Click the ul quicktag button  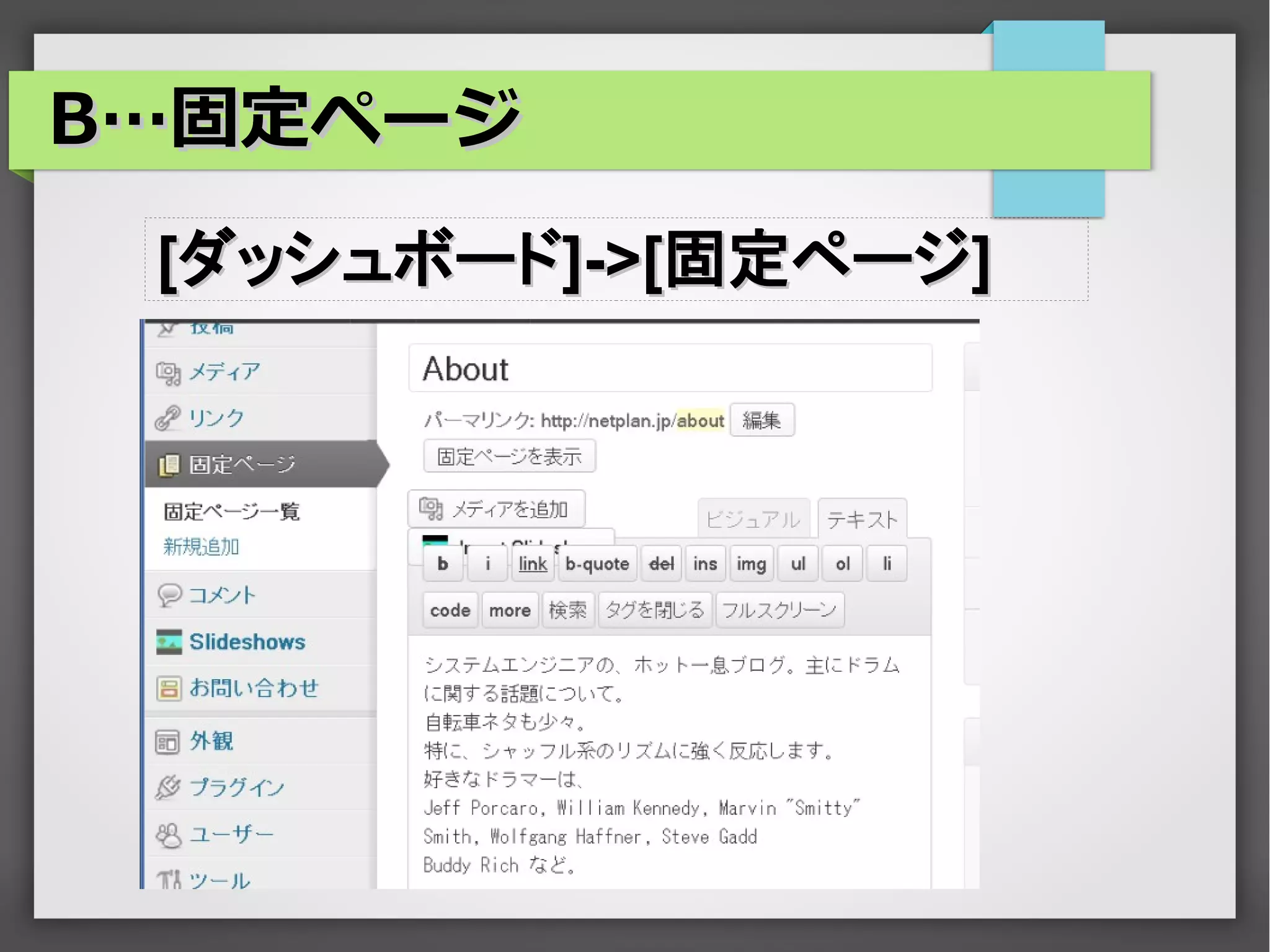click(798, 564)
